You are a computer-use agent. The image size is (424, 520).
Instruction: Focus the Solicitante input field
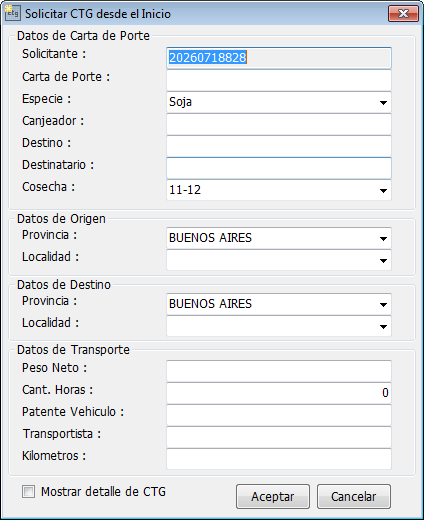pyautogui.click(x=279, y=58)
